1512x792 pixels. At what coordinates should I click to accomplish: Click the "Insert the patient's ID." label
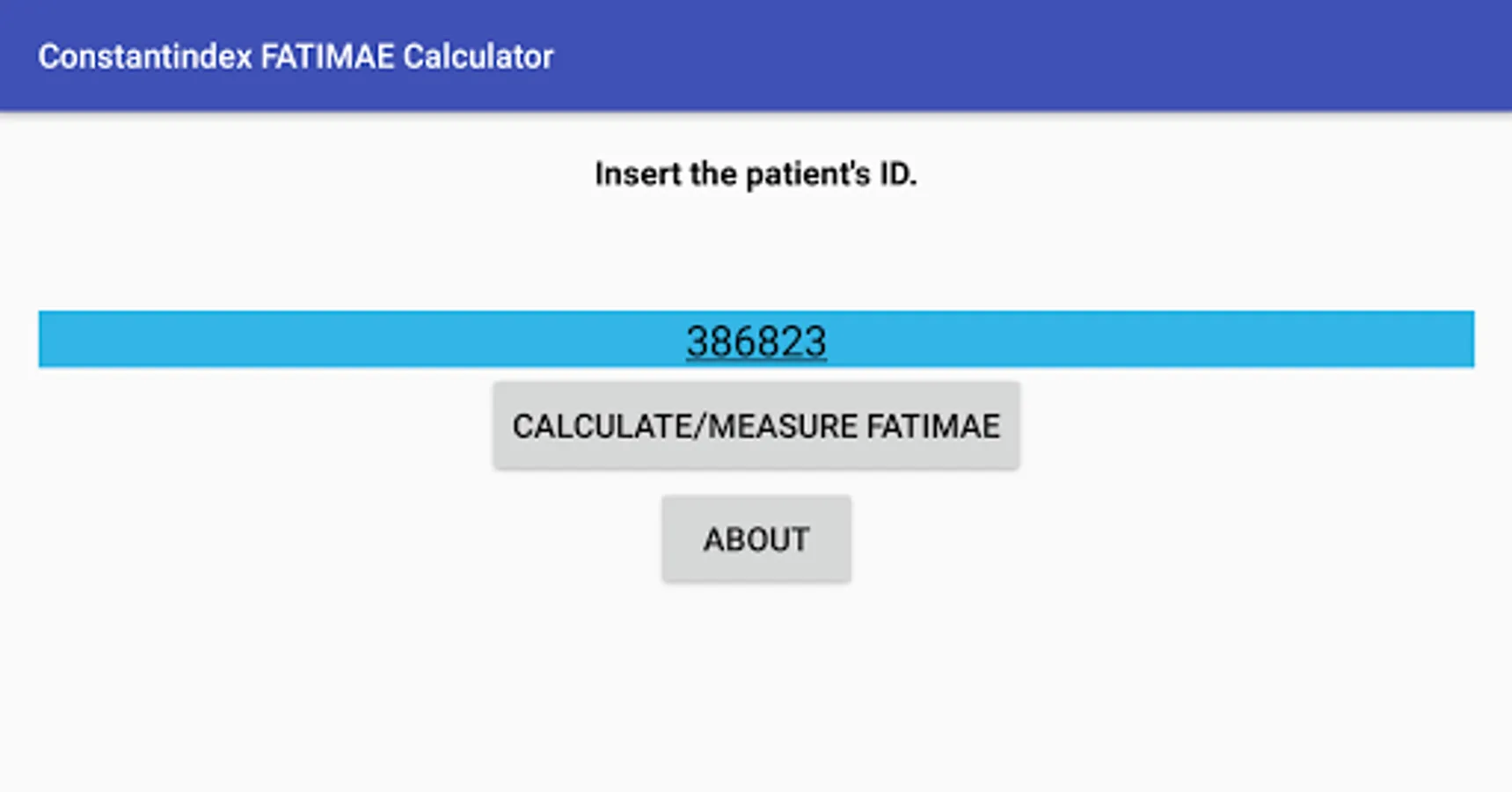click(756, 173)
